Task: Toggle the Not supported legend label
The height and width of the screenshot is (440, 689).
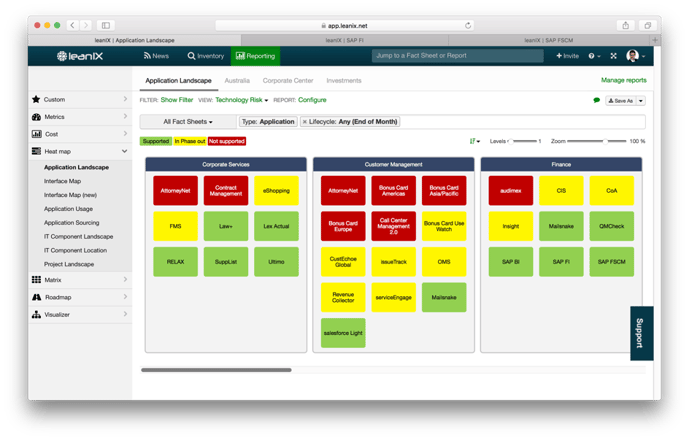Action: [x=227, y=141]
